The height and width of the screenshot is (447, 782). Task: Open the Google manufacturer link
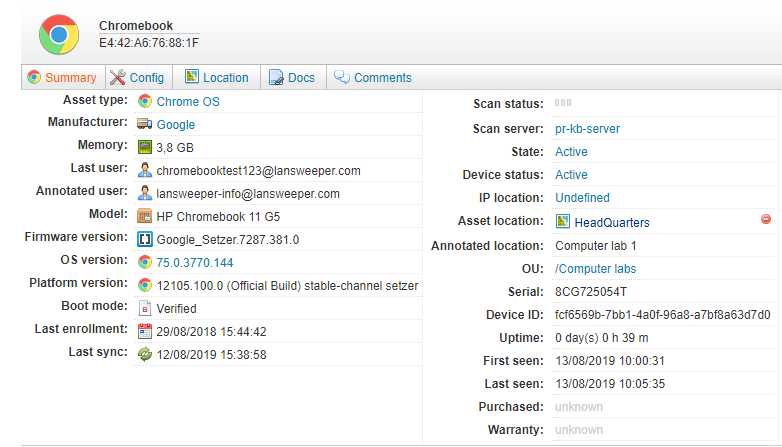pyautogui.click(x=176, y=125)
